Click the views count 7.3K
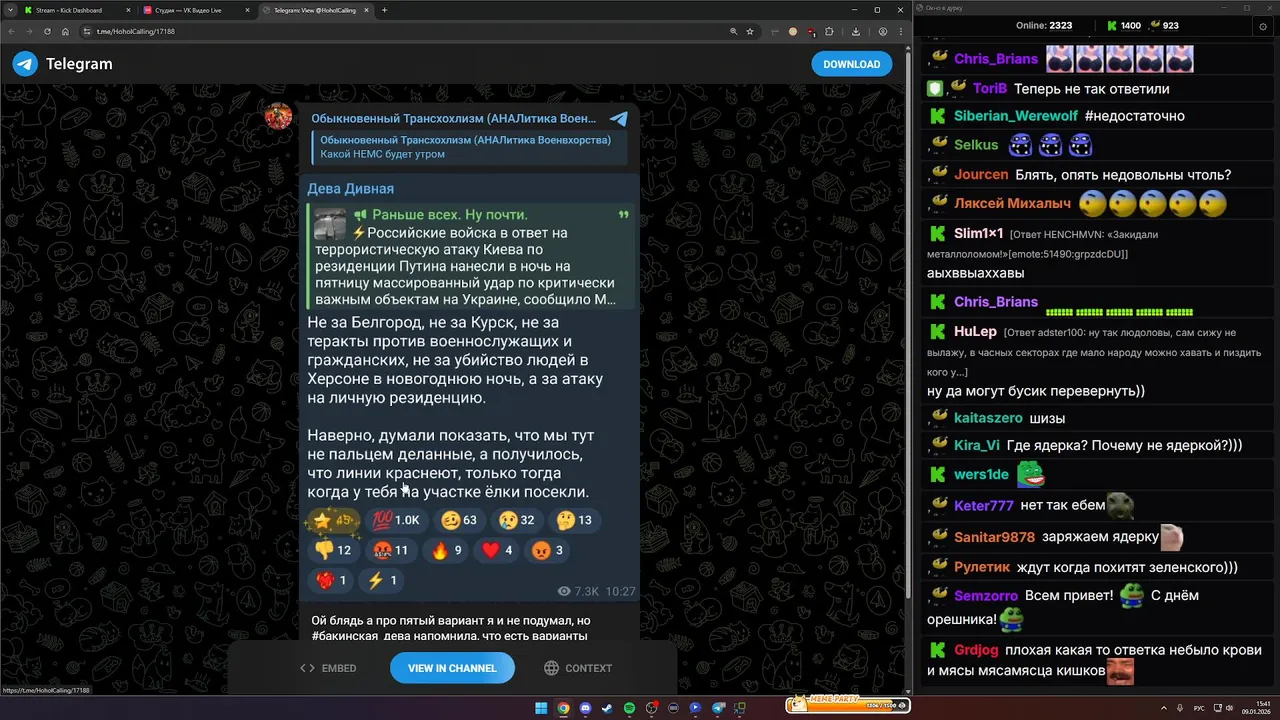 [578, 591]
